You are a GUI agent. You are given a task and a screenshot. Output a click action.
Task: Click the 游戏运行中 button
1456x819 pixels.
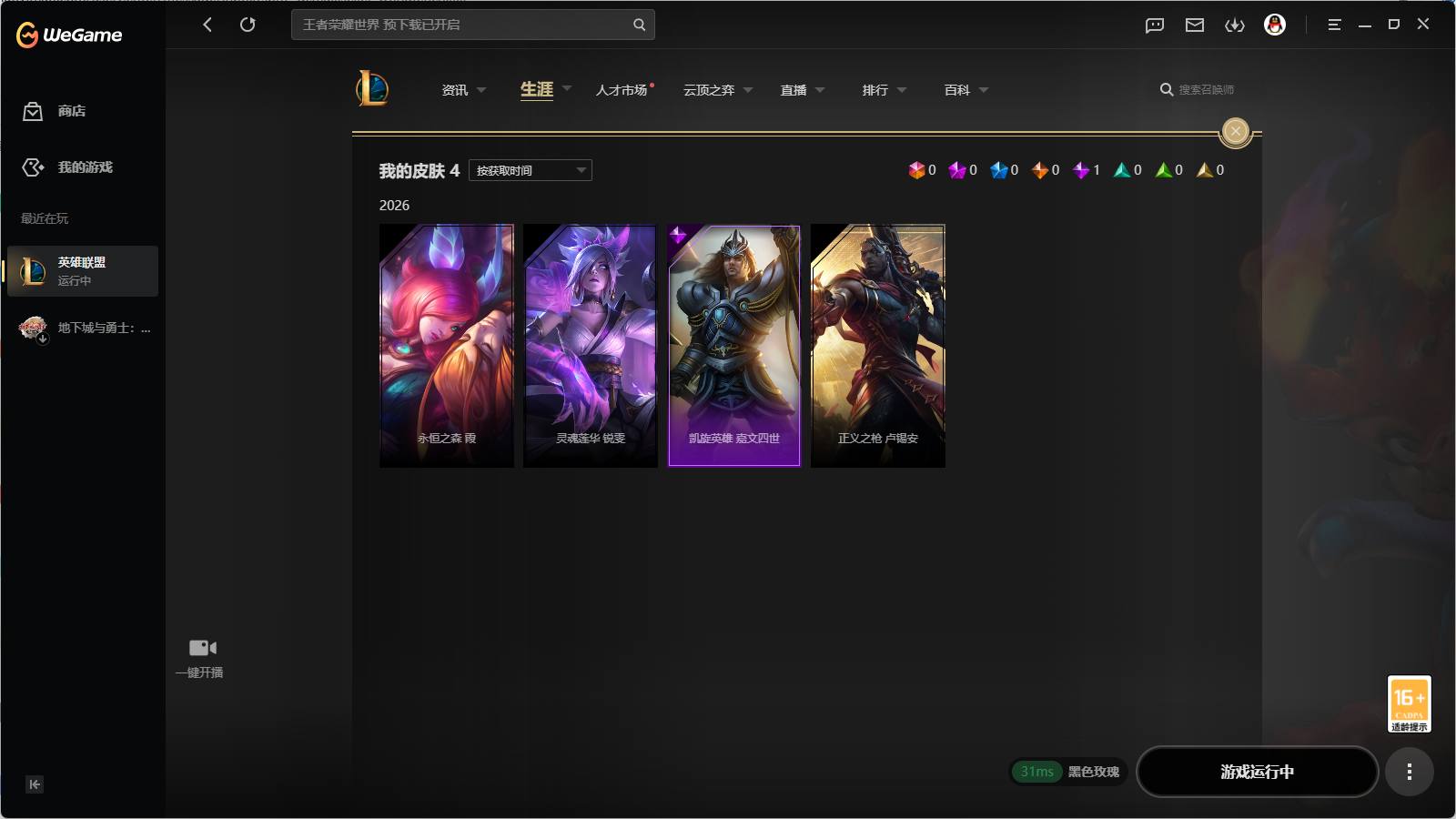point(1257,772)
